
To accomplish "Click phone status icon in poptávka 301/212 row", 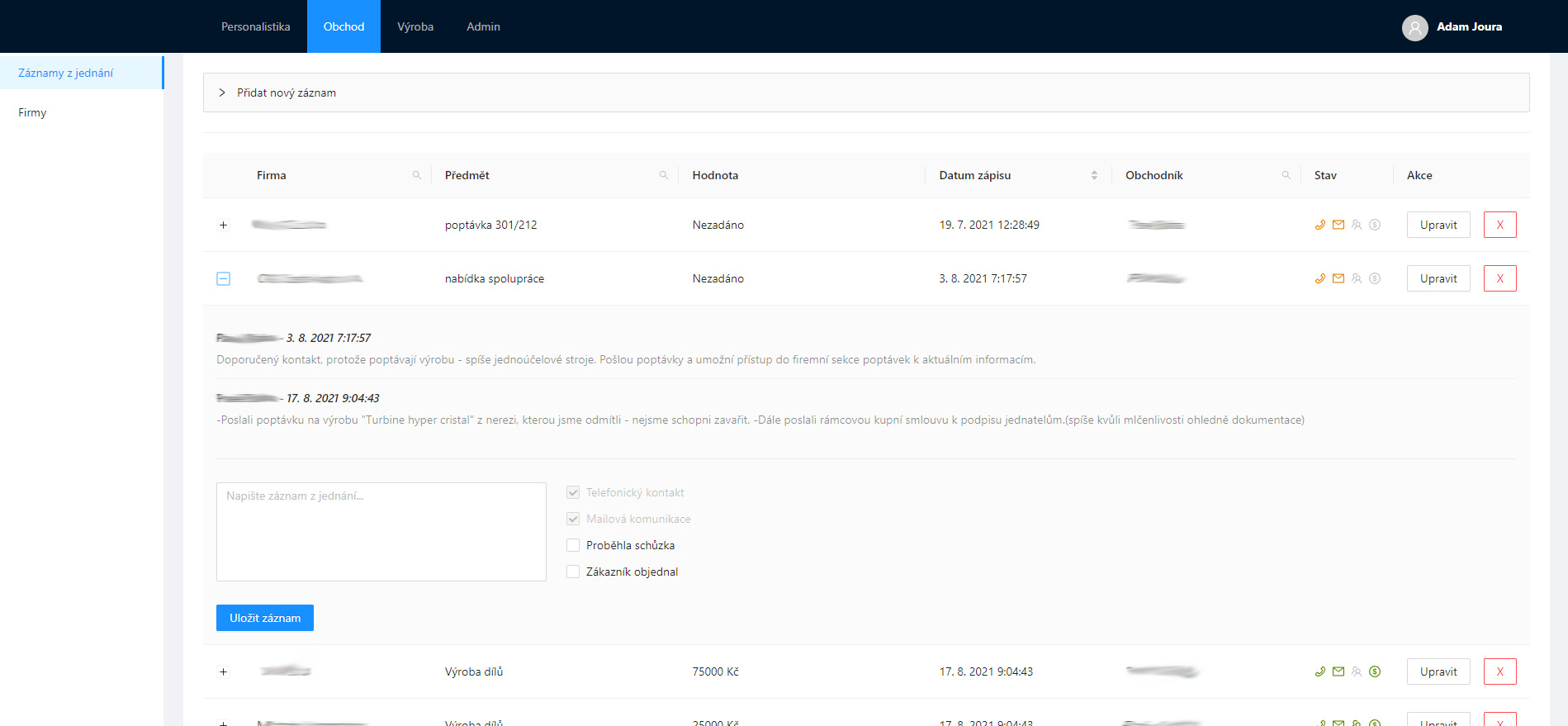I will click(x=1320, y=225).
